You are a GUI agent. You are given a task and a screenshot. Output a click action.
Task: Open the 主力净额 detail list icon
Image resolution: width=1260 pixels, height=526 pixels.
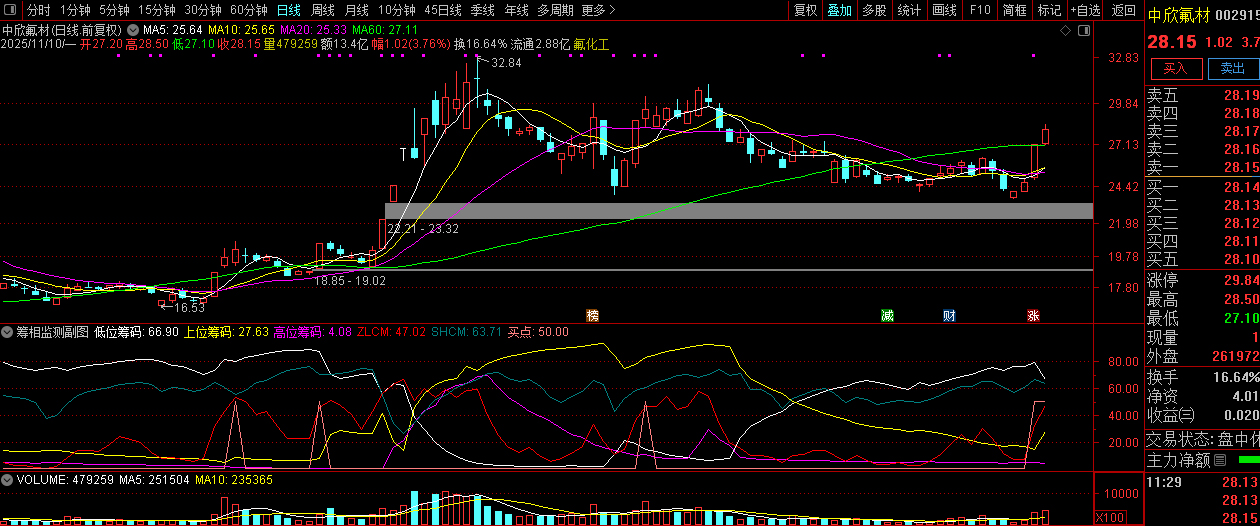[x=1220, y=461]
